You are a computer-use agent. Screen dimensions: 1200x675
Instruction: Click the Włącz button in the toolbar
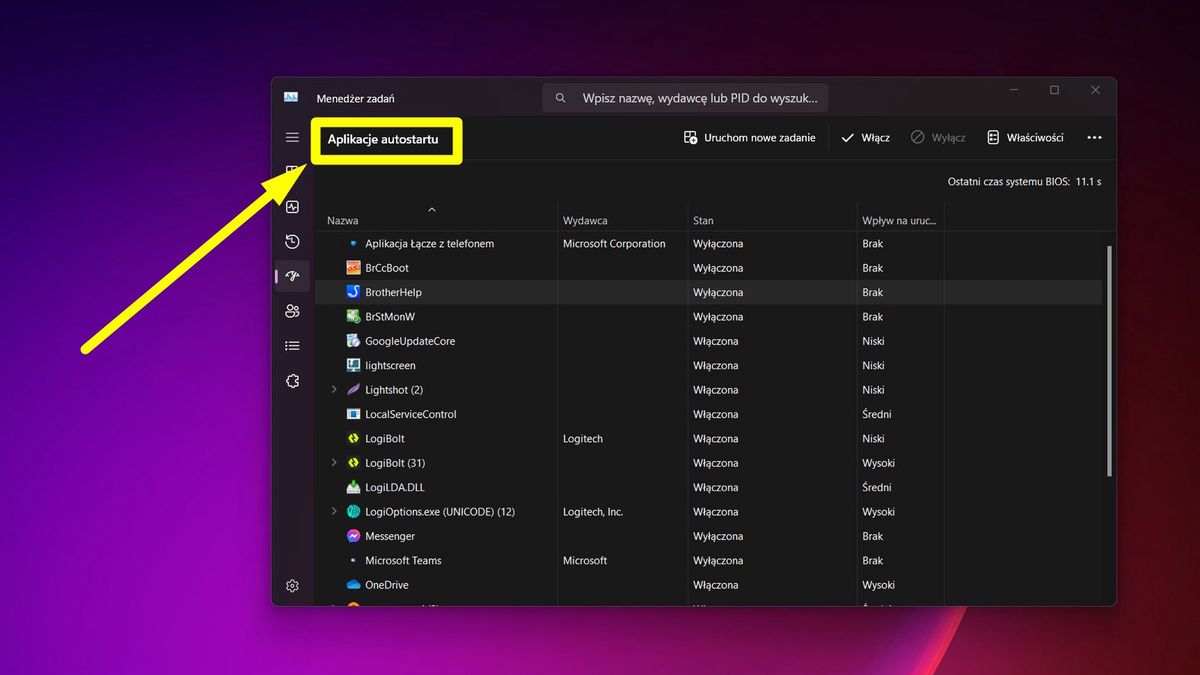coord(864,137)
